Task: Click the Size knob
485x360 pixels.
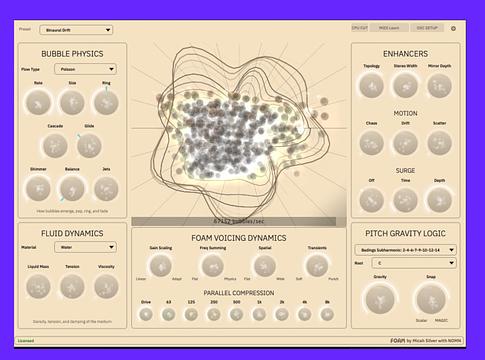Action: [x=72, y=103]
